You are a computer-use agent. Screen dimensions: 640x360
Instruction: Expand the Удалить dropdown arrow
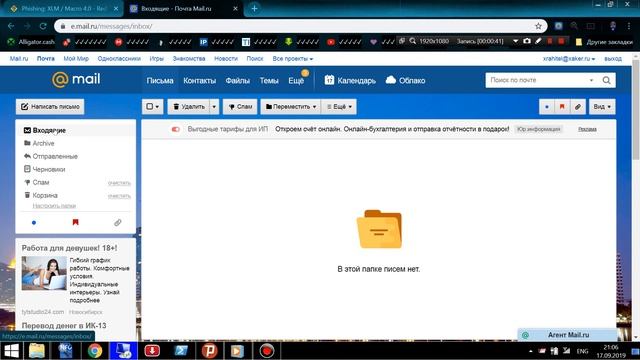click(214, 107)
